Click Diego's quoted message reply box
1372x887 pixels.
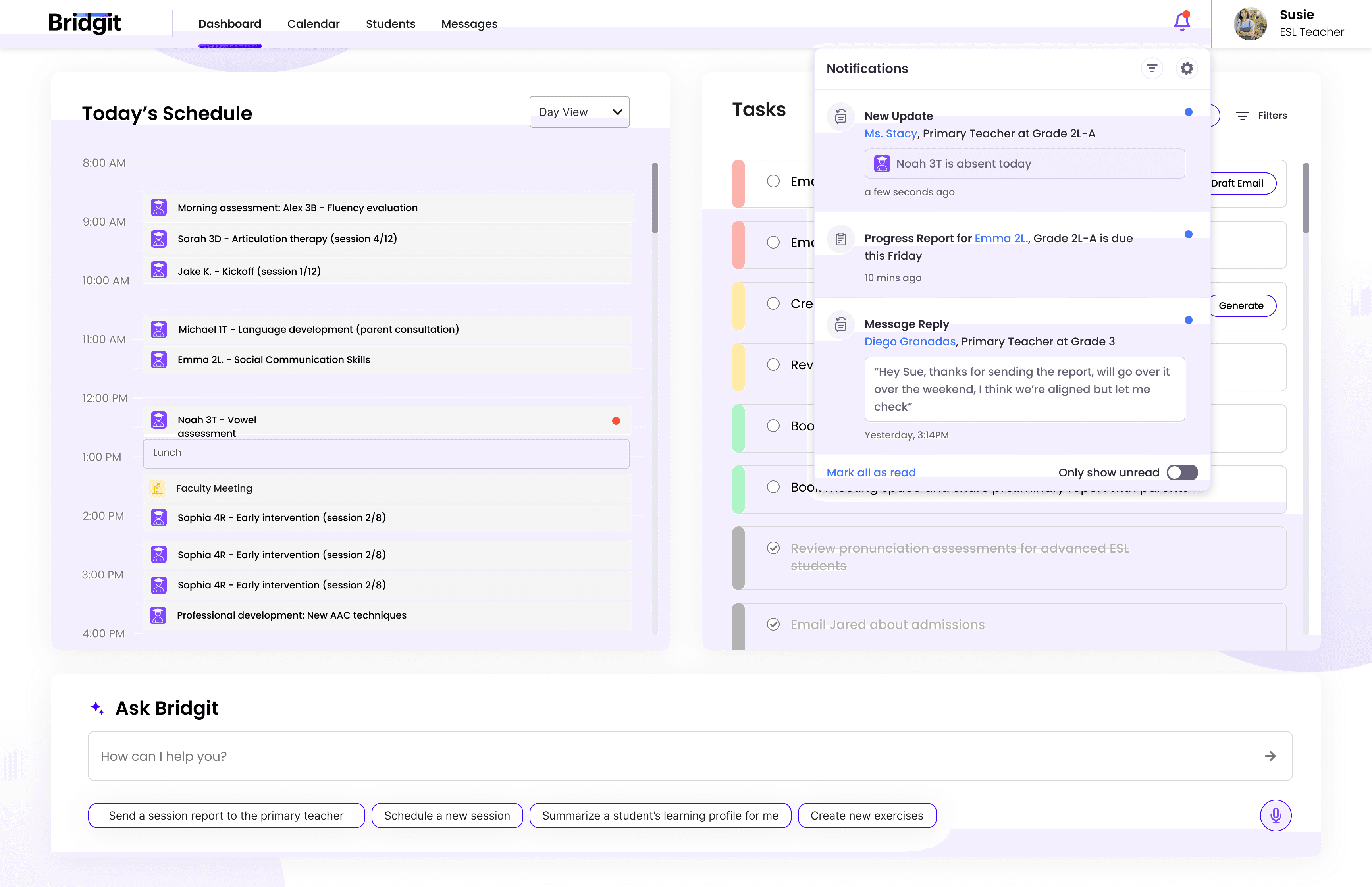coord(1024,390)
